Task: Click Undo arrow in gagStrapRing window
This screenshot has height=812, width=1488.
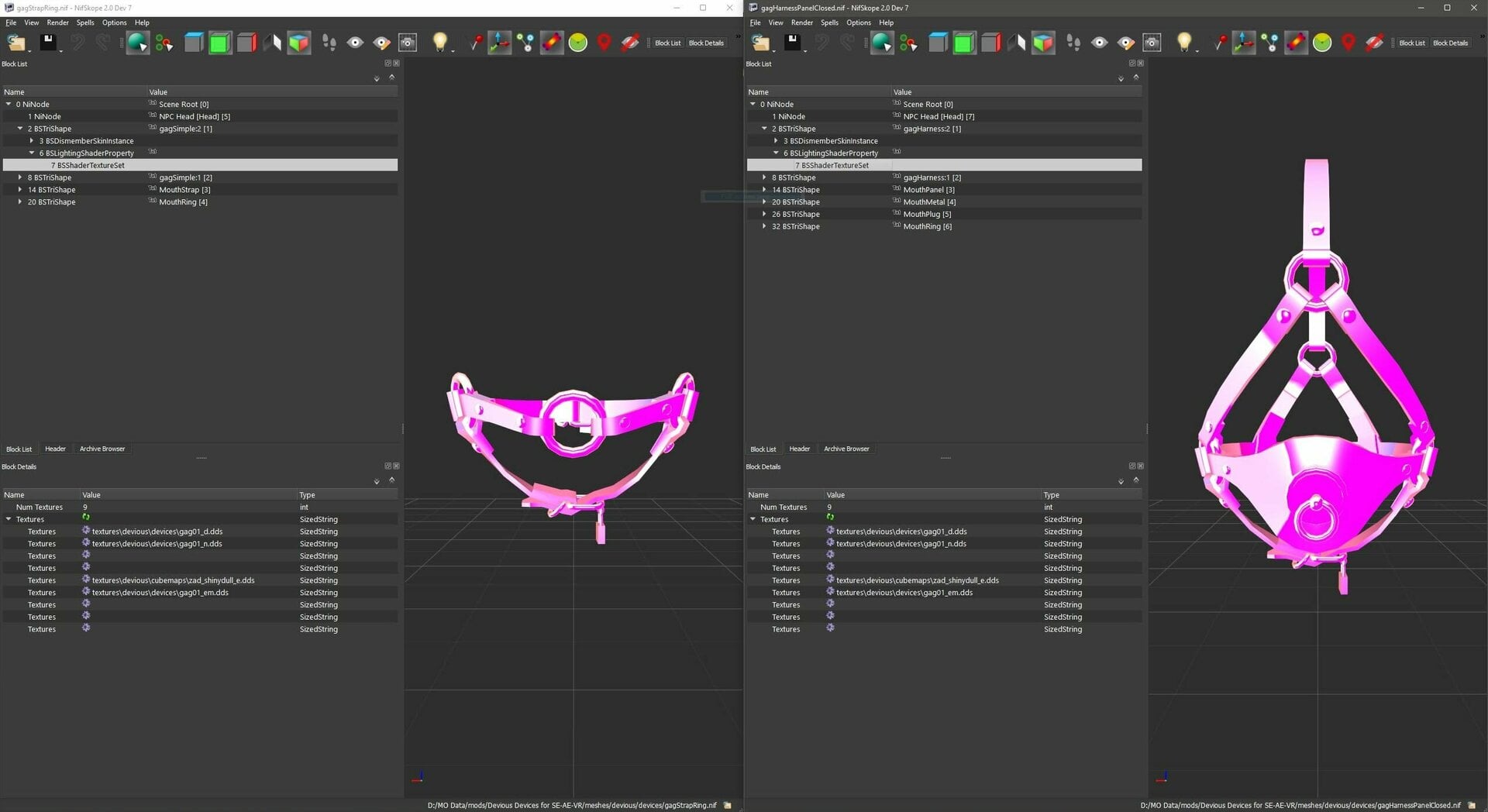Action: click(x=77, y=43)
